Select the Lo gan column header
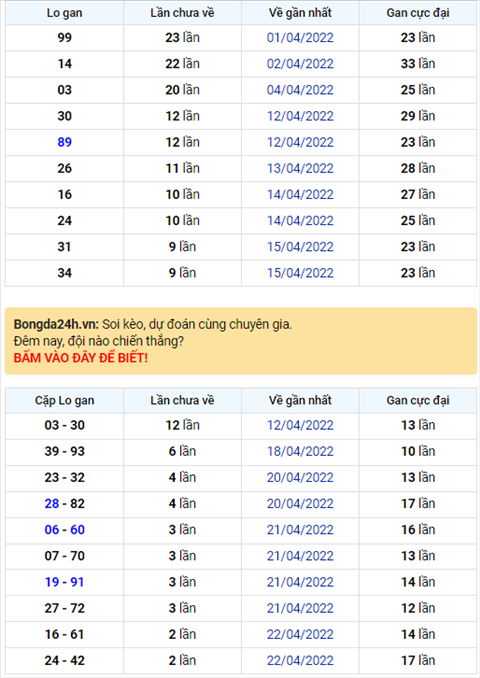480x678 pixels. (64, 13)
